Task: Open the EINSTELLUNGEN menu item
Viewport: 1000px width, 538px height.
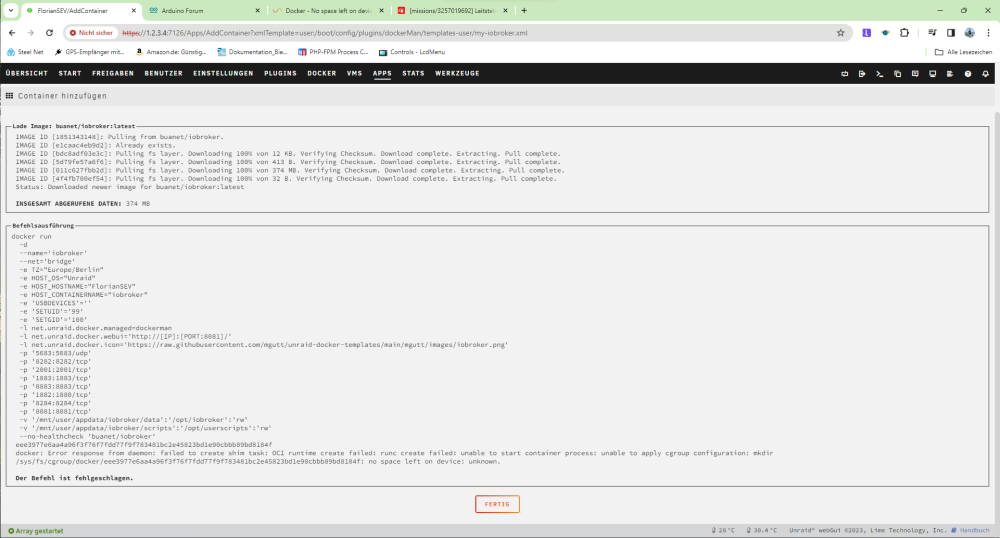Action: pyautogui.click(x=223, y=73)
